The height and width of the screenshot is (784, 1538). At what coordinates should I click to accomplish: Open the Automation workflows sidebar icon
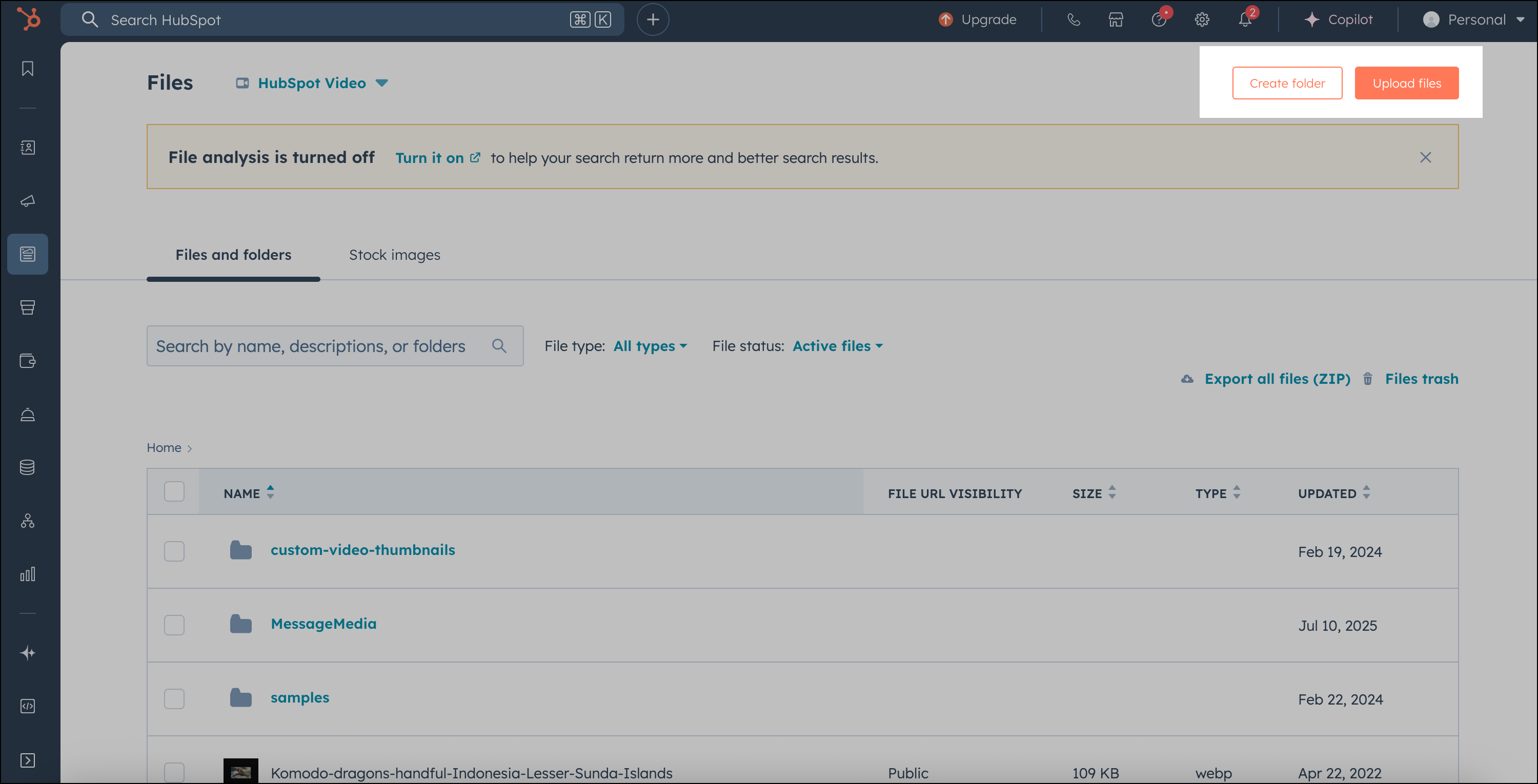28,521
